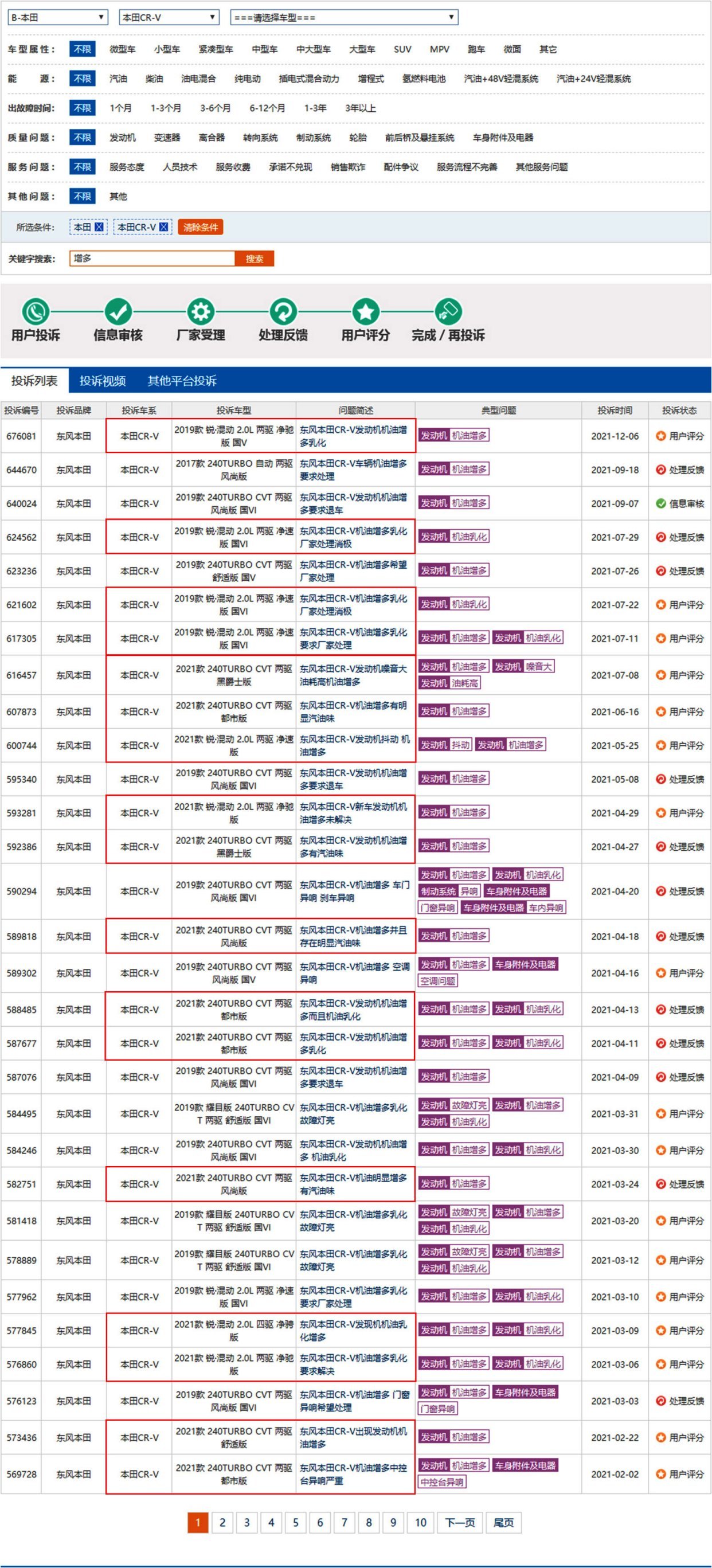
Task: Select 不限 in 其他问题 row
Action: tap(82, 197)
